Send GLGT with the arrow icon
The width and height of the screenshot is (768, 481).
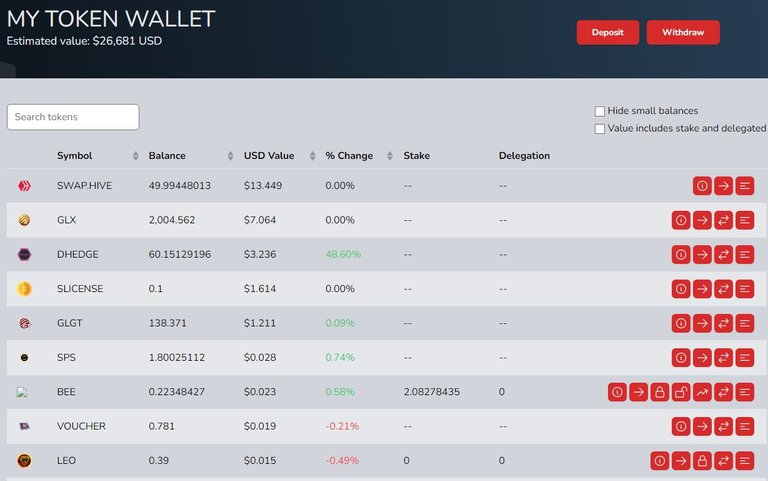[x=702, y=323]
